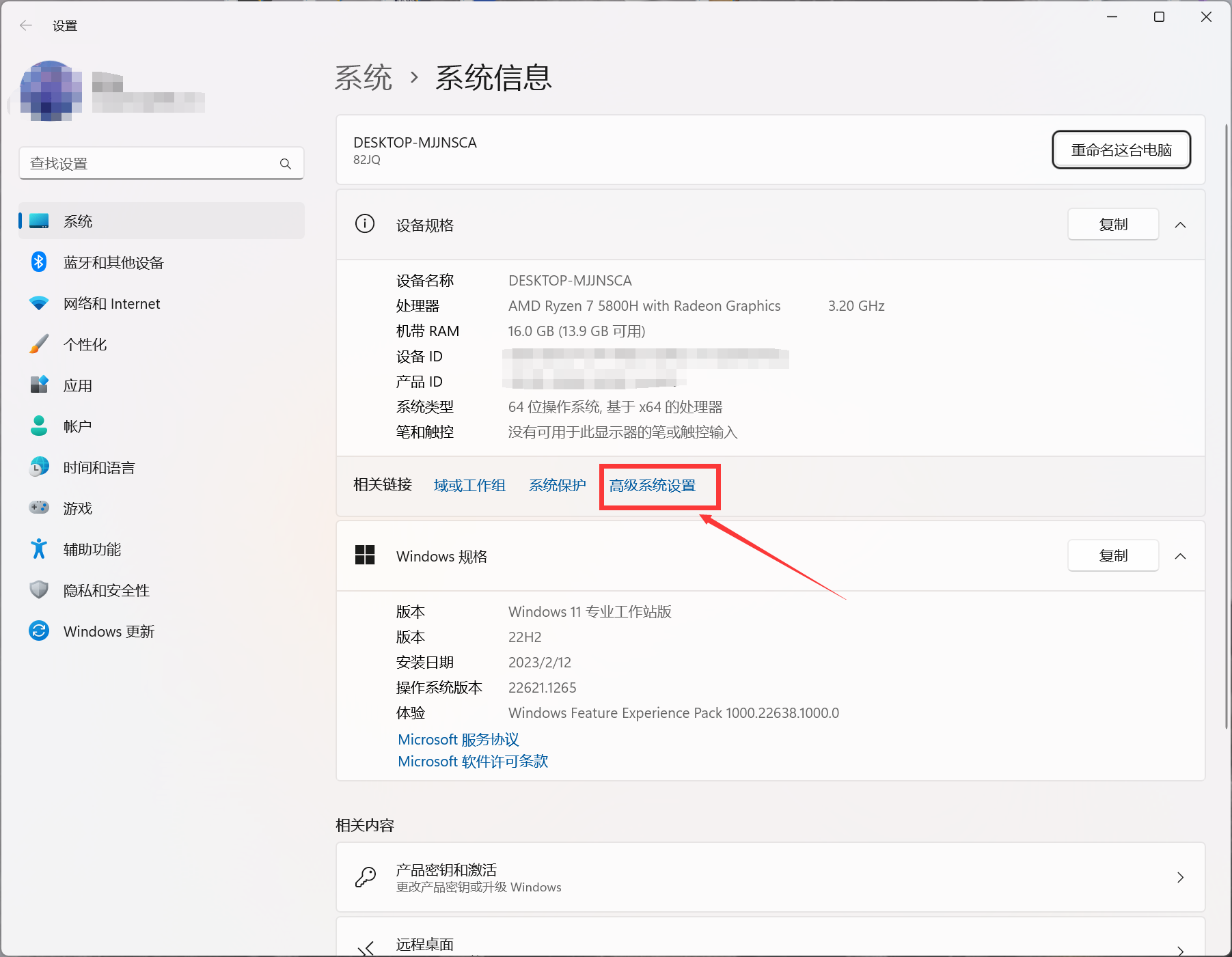Open 蓝牙和其他设备 settings
1232x957 pixels.
tap(161, 262)
